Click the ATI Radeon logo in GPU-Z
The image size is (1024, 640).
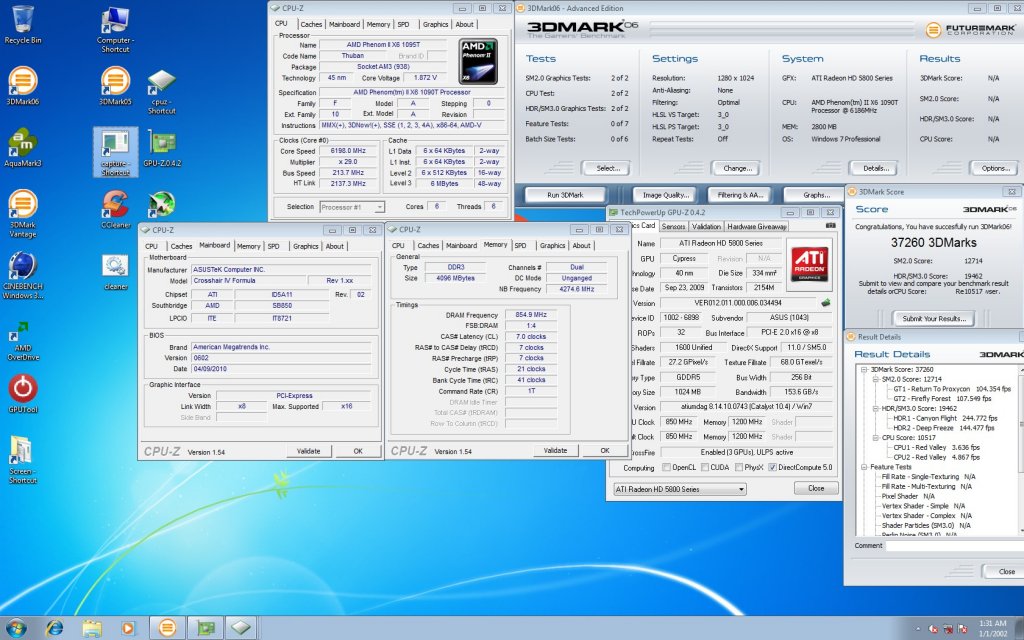pyautogui.click(x=809, y=264)
